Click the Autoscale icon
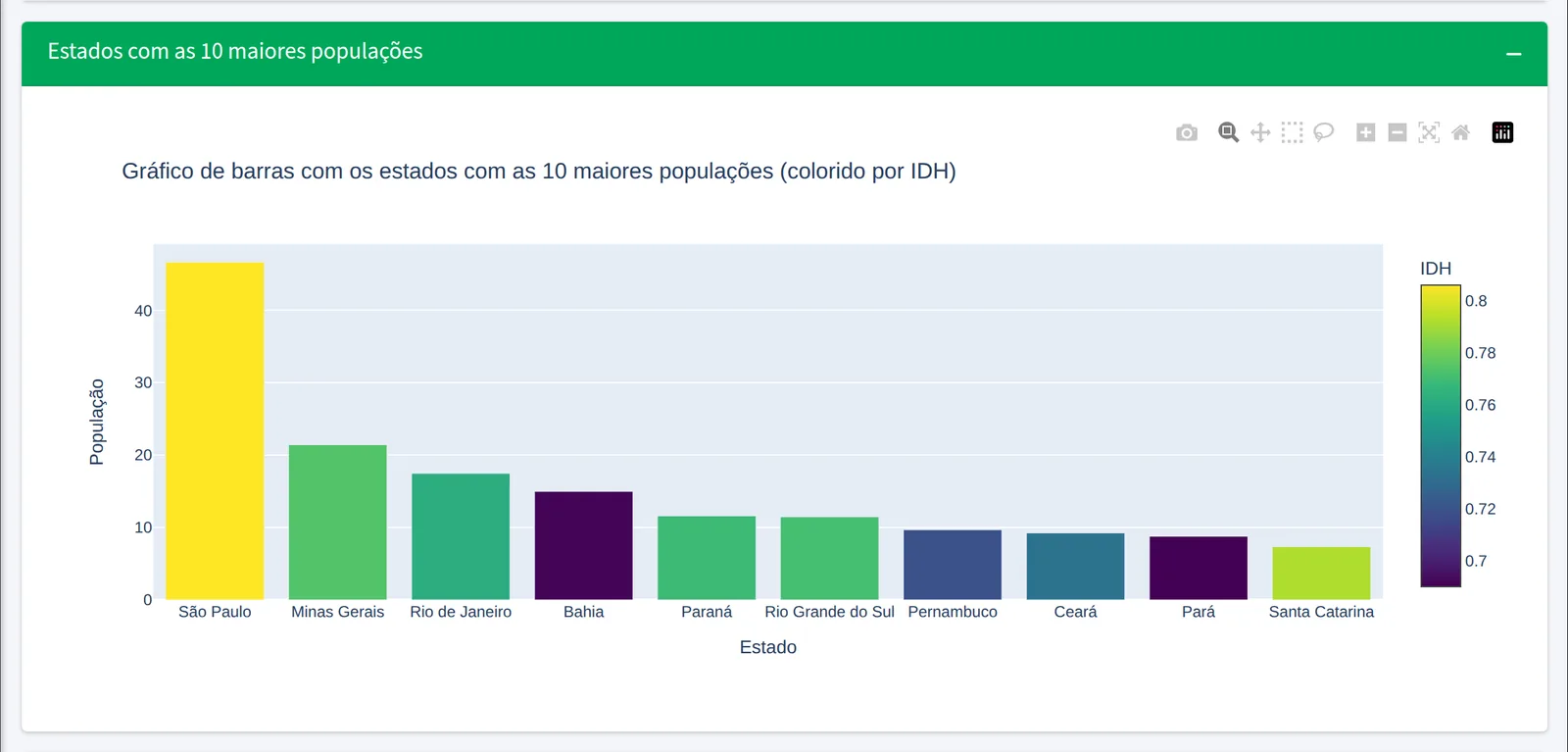Viewport: 1568px width, 752px height. click(x=1429, y=132)
